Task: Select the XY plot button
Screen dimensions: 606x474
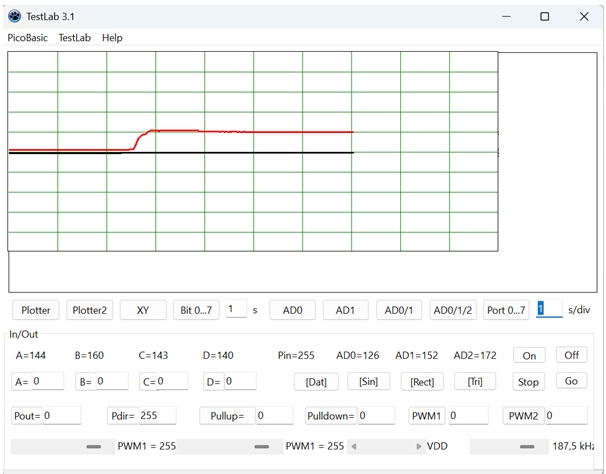Action: [x=143, y=310]
